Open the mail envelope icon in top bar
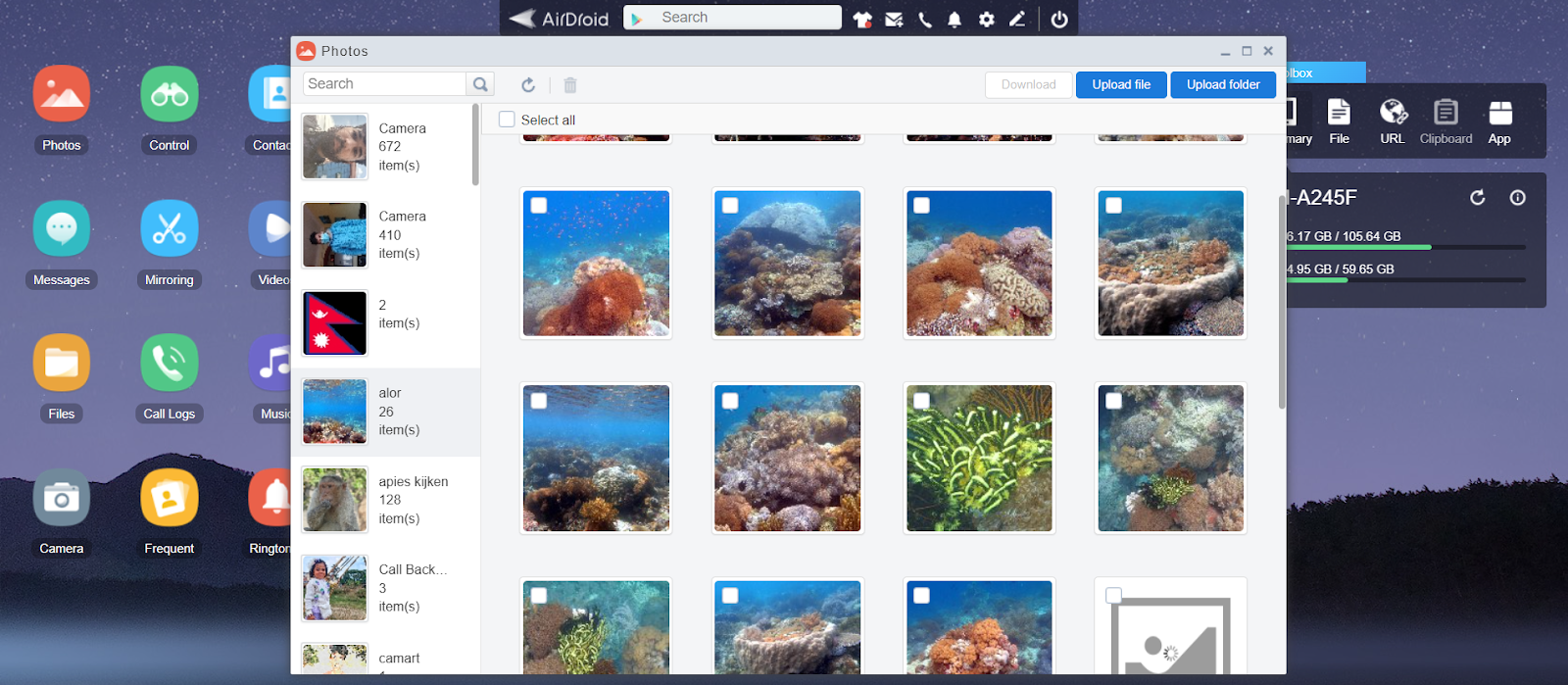Viewport: 1568px width, 685px height. [x=894, y=19]
